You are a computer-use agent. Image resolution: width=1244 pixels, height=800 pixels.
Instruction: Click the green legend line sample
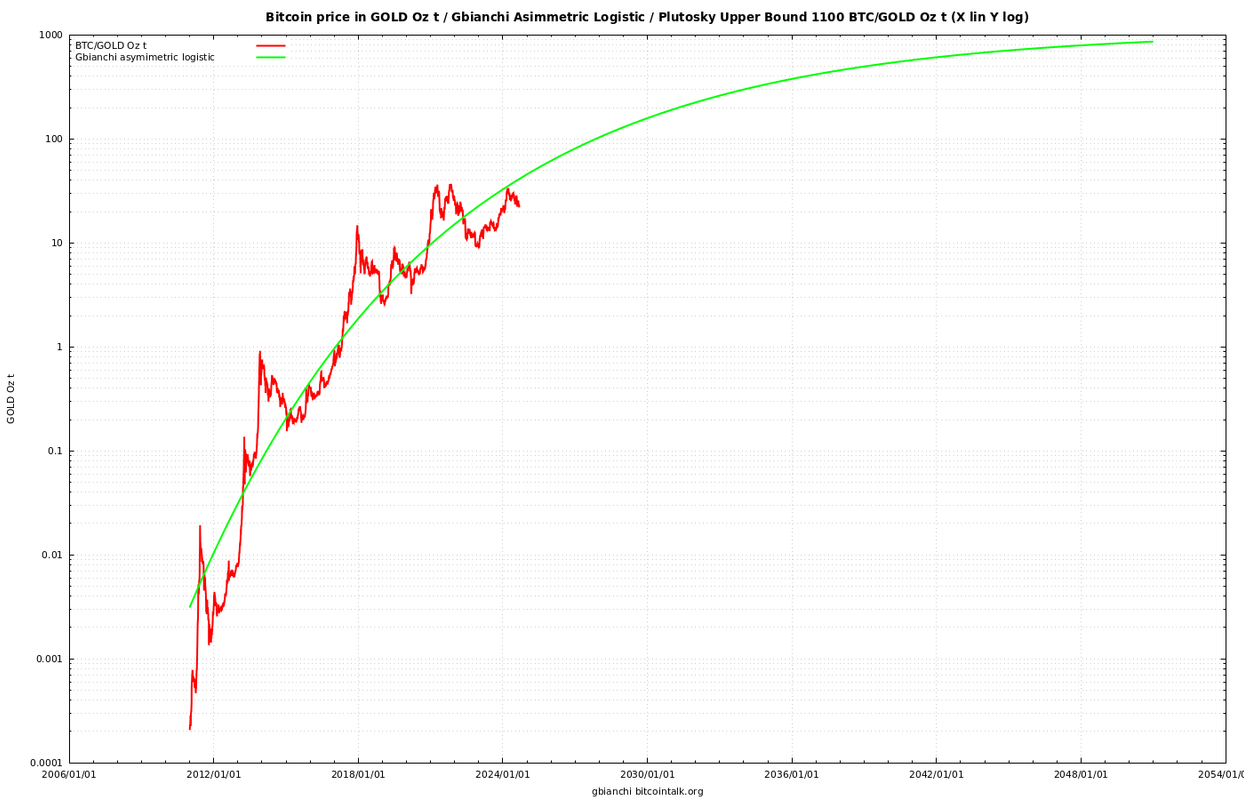tap(271, 57)
